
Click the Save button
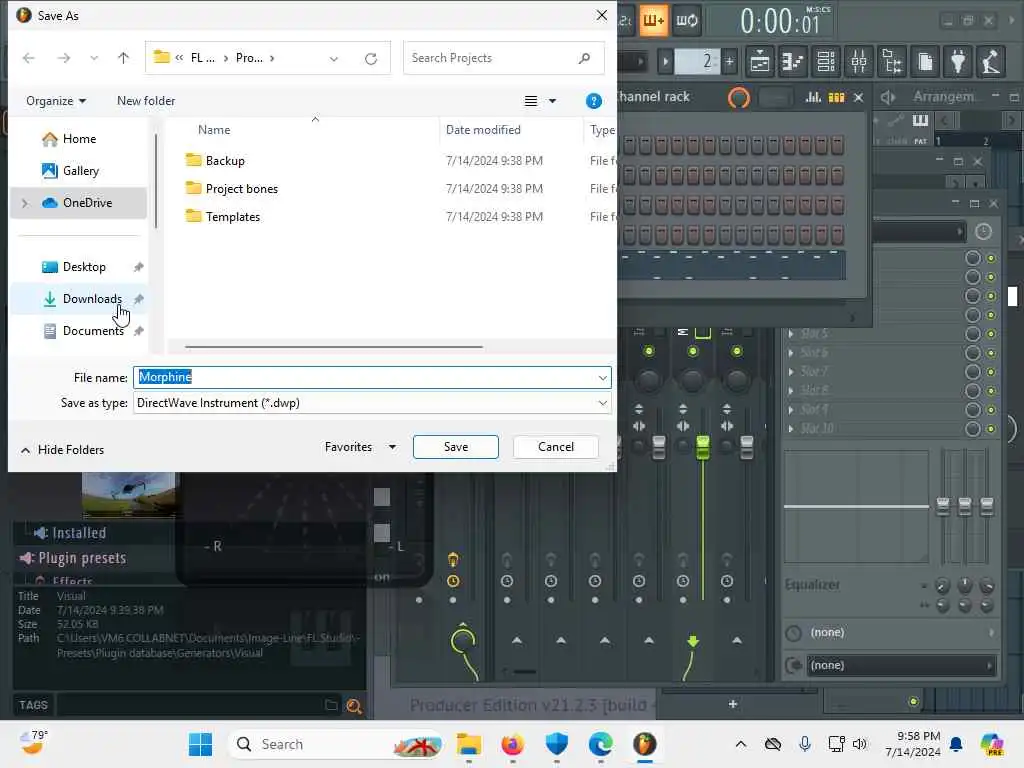(x=456, y=447)
